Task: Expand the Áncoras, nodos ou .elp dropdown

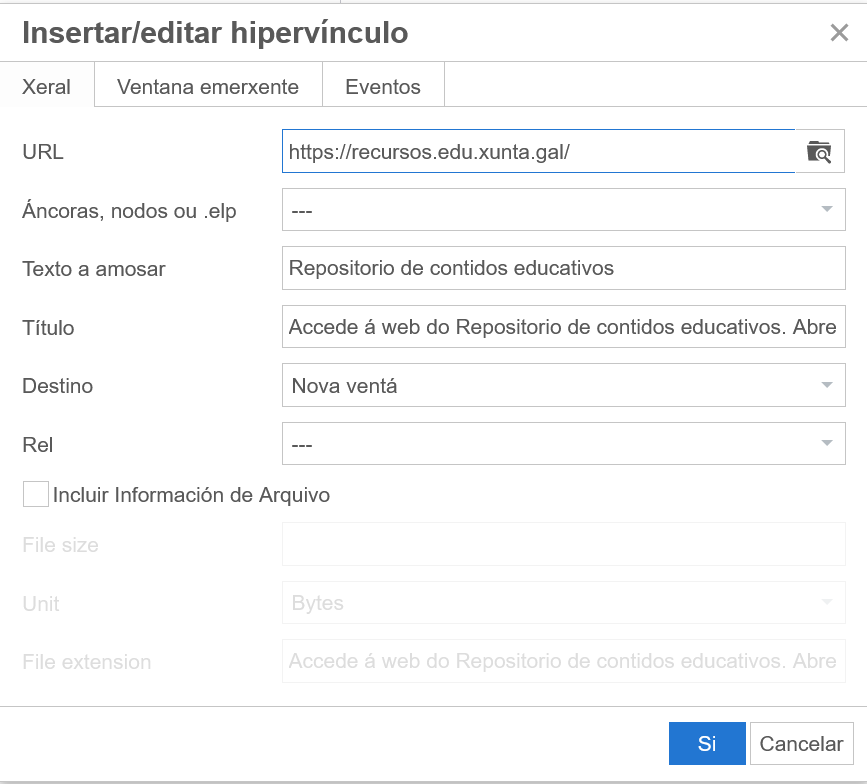Action: 563,210
